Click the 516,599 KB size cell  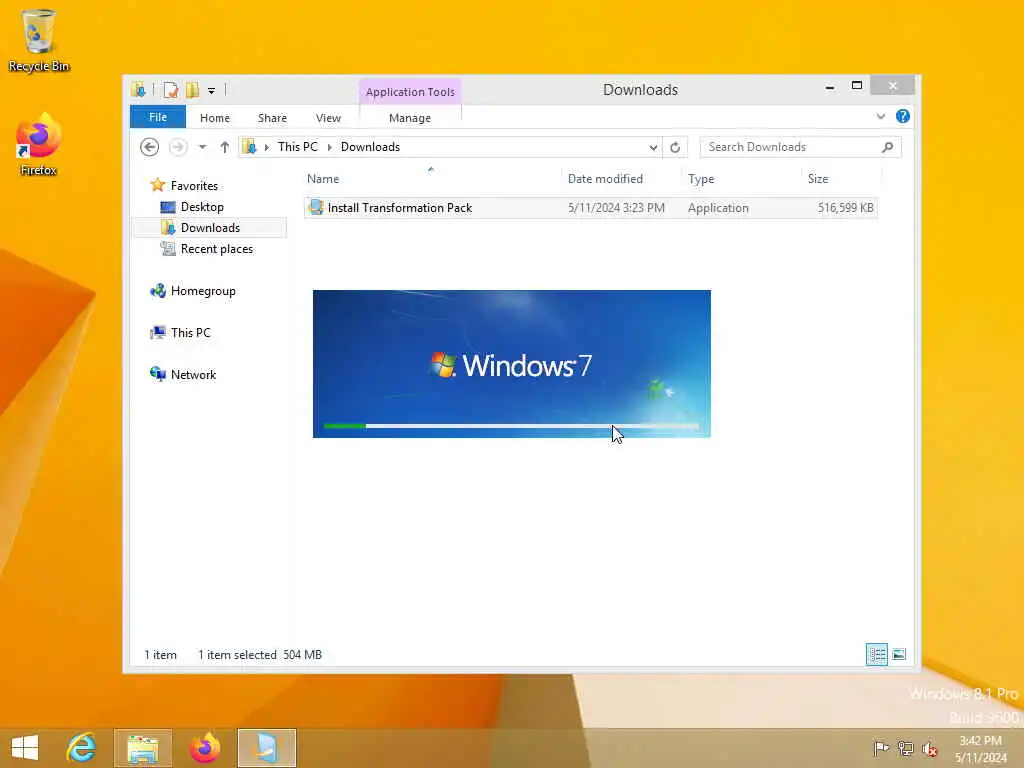click(x=845, y=208)
